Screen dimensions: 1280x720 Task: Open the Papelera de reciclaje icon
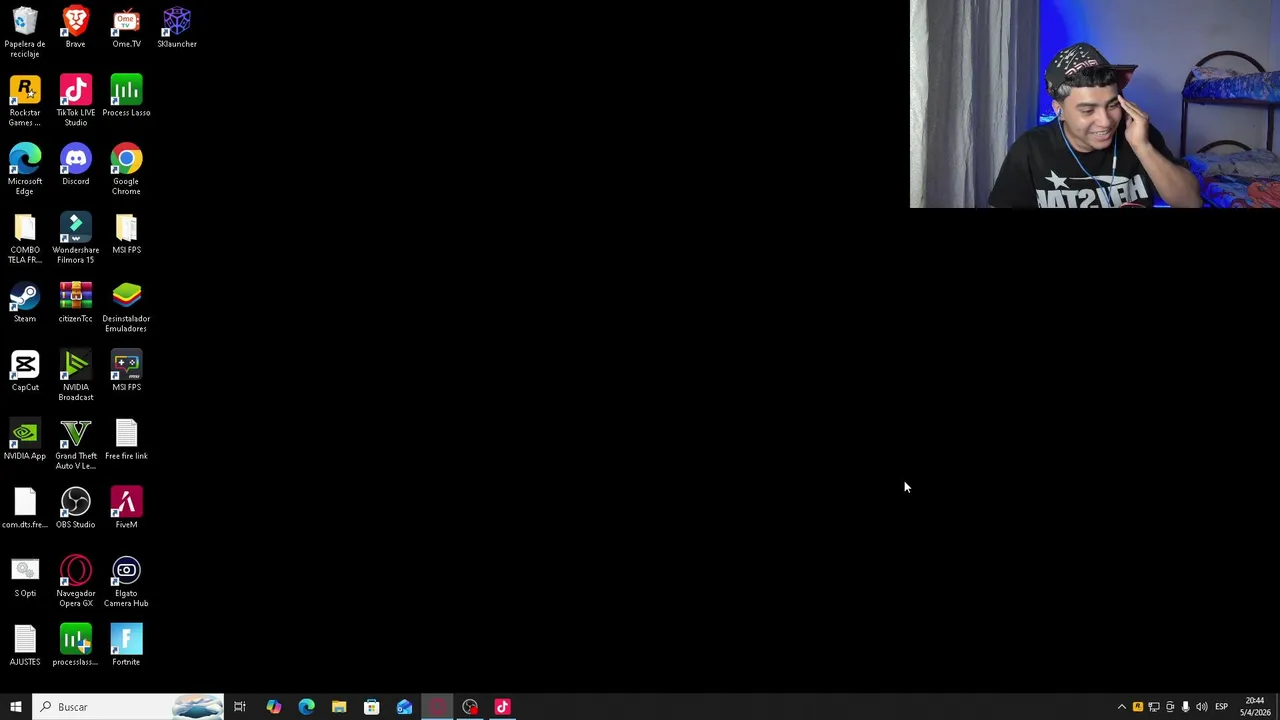click(25, 31)
